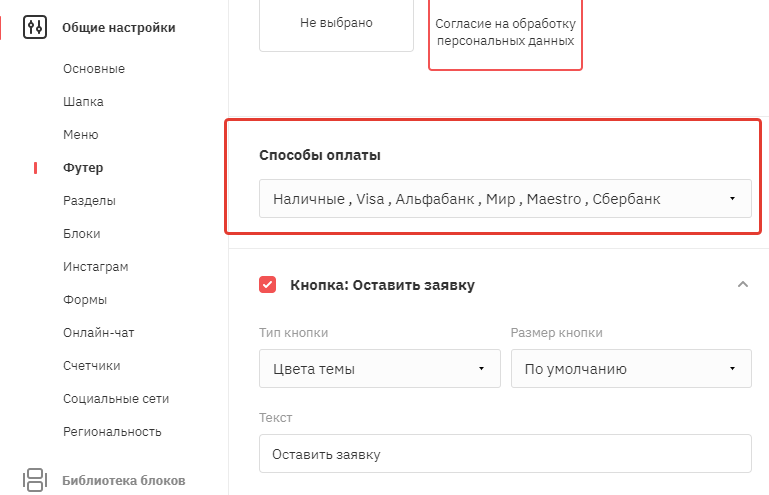Open the Способы оплаты dropdown
This screenshot has width=769, height=495.
tap(505, 199)
